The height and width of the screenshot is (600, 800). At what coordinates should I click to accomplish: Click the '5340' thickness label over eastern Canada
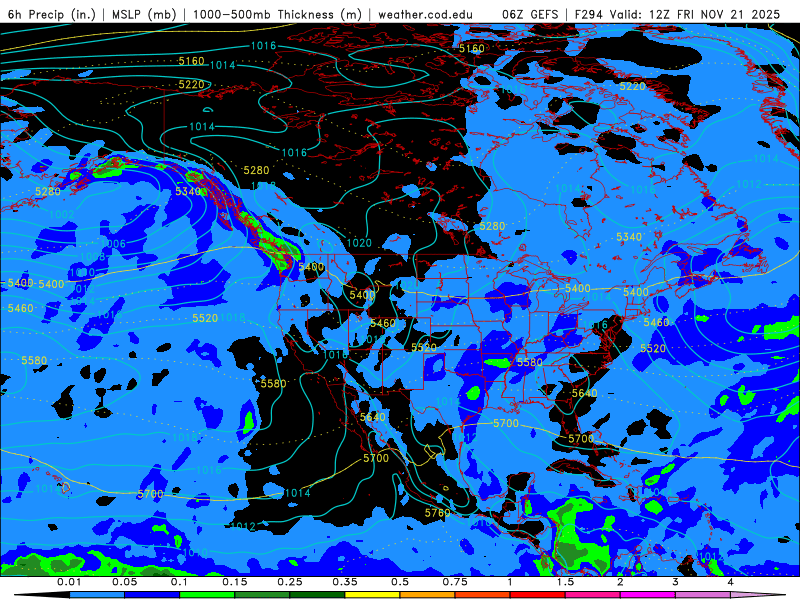629,237
